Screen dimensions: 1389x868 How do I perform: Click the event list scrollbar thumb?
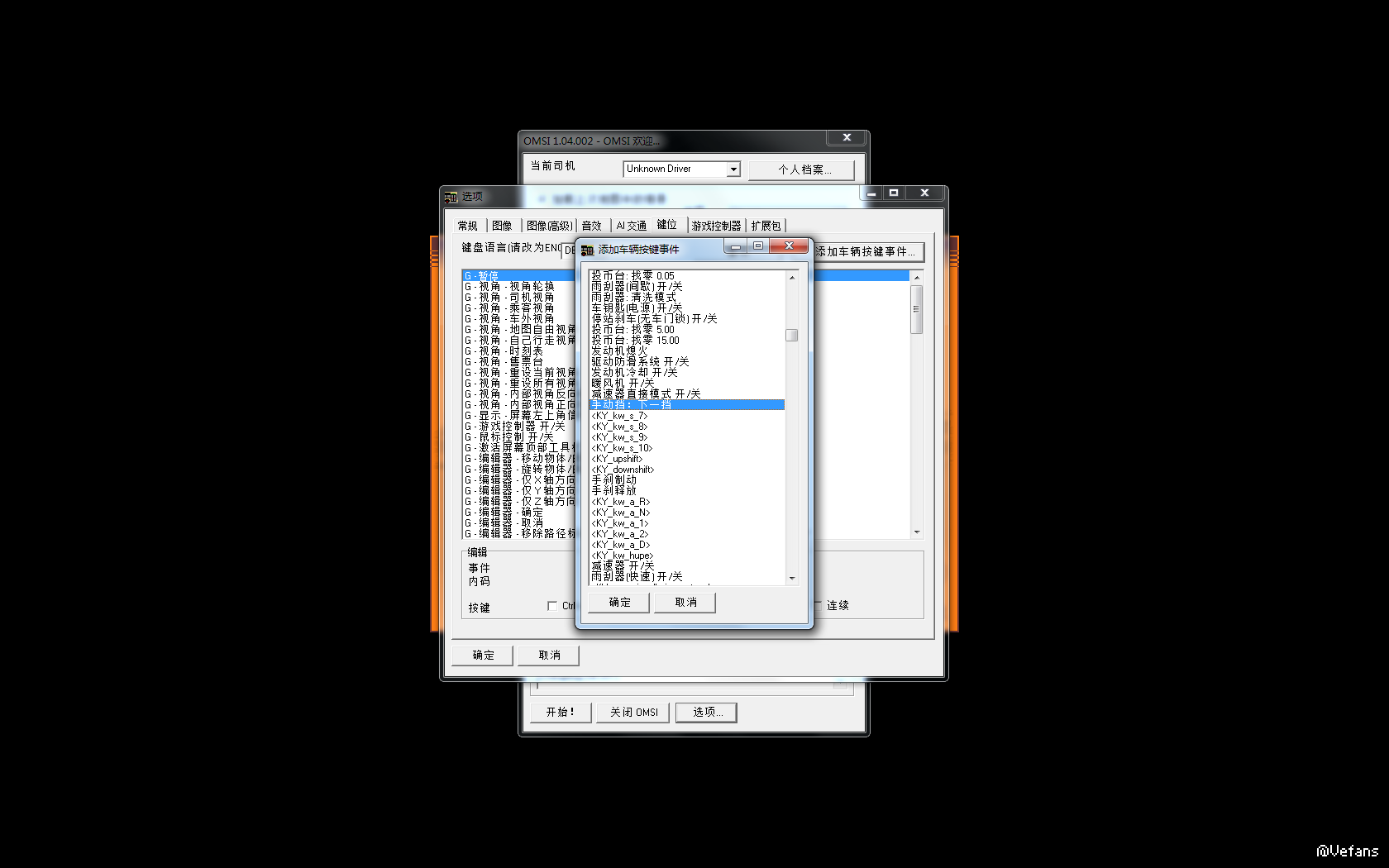point(792,335)
